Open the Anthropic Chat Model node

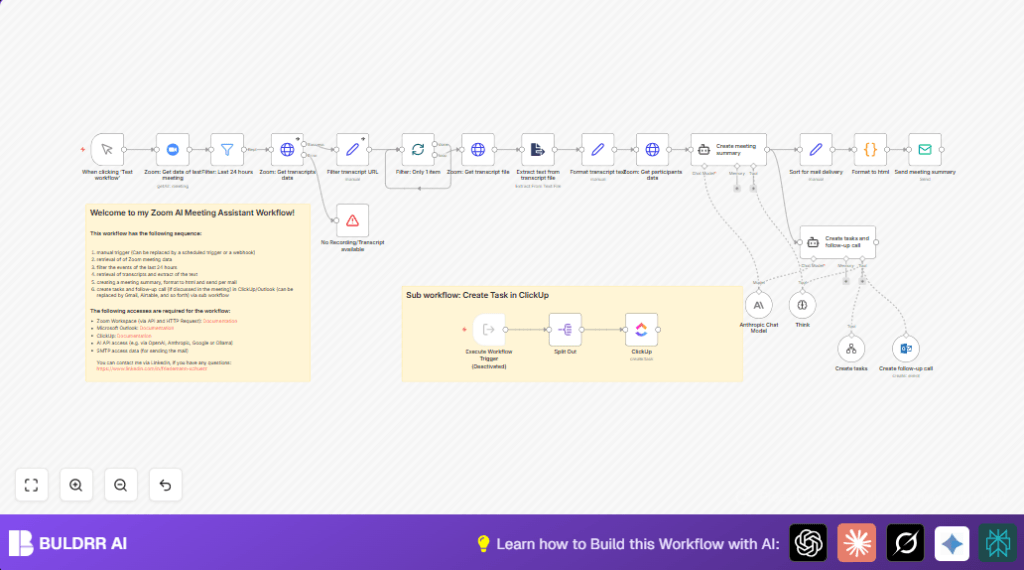pyautogui.click(x=759, y=305)
